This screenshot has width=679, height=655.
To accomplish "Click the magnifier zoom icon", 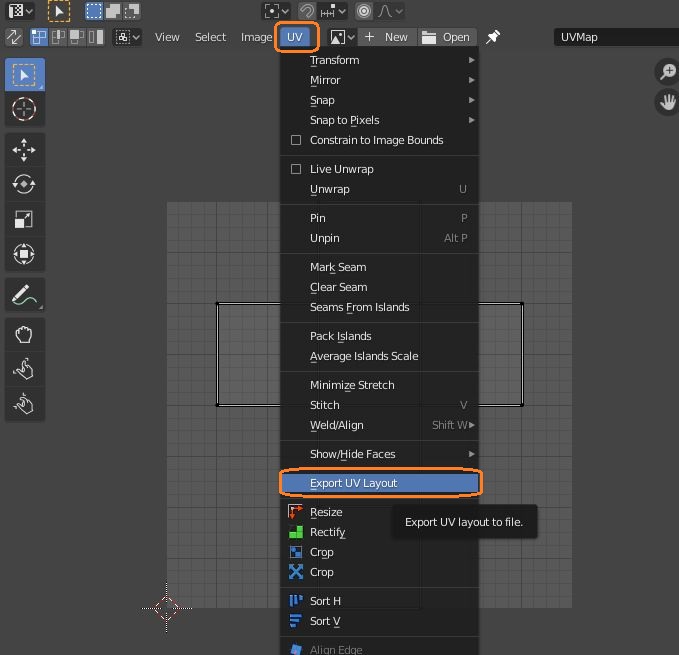I will (x=667, y=72).
